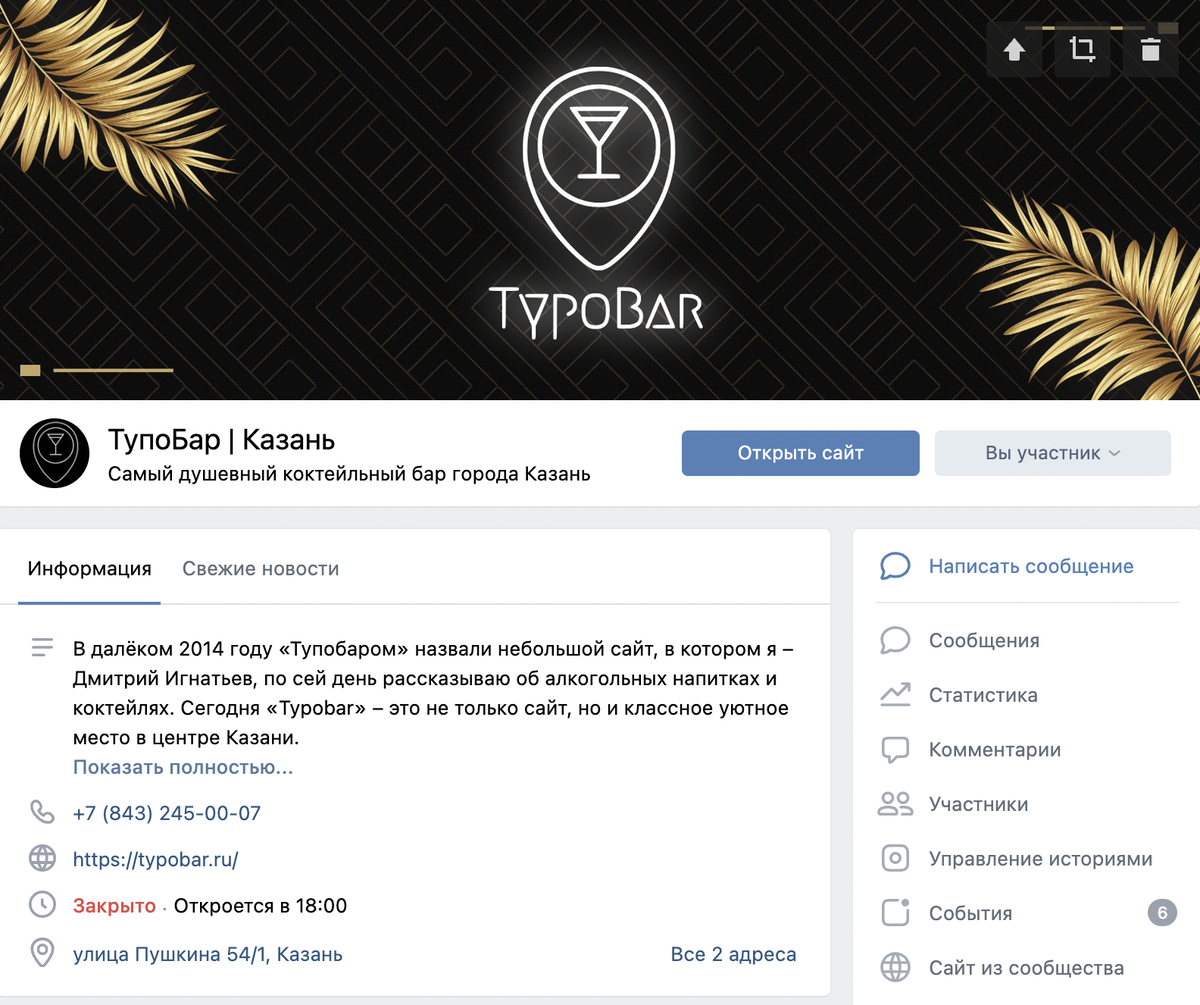Open the address улица Пушкина 54/1, Казань
The image size is (1200, 1005).
pyautogui.click(x=208, y=955)
